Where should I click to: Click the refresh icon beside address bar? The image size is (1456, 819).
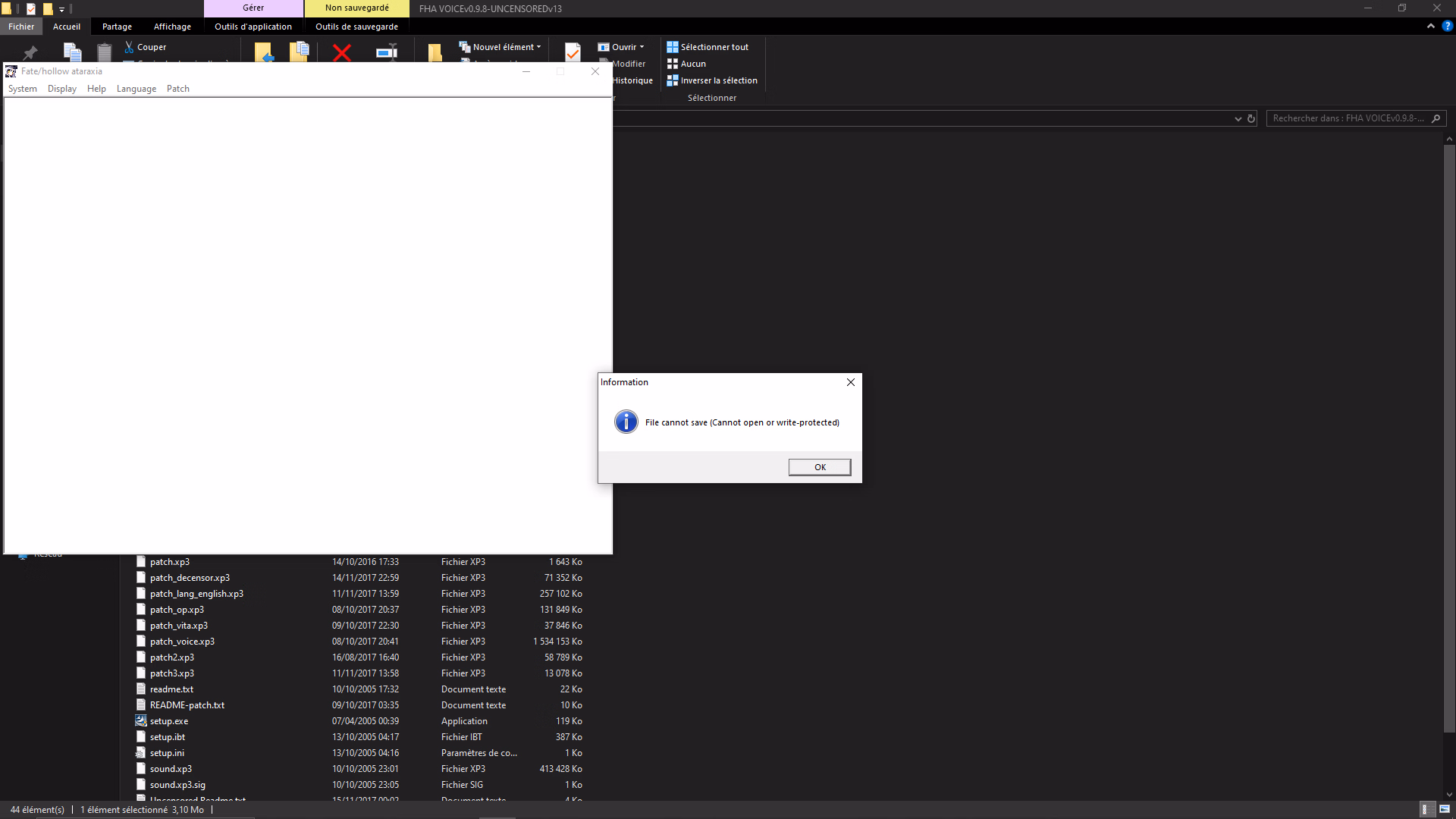click(x=1251, y=118)
